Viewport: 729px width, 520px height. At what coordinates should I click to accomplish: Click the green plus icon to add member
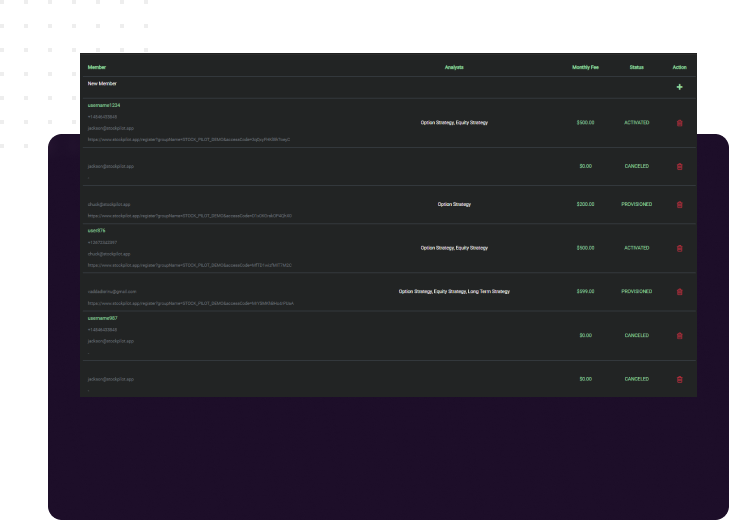pos(680,87)
